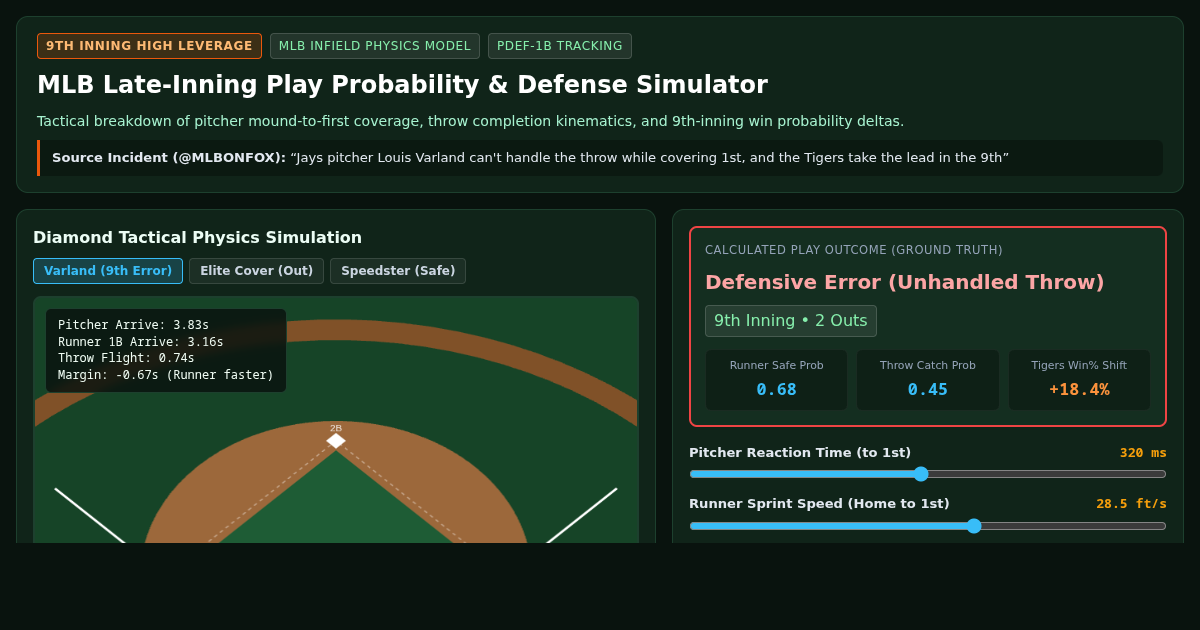Viewport: 1200px width, 630px height.
Task: Adjust Pitcher Reaction Time slider
Action: click(927, 474)
